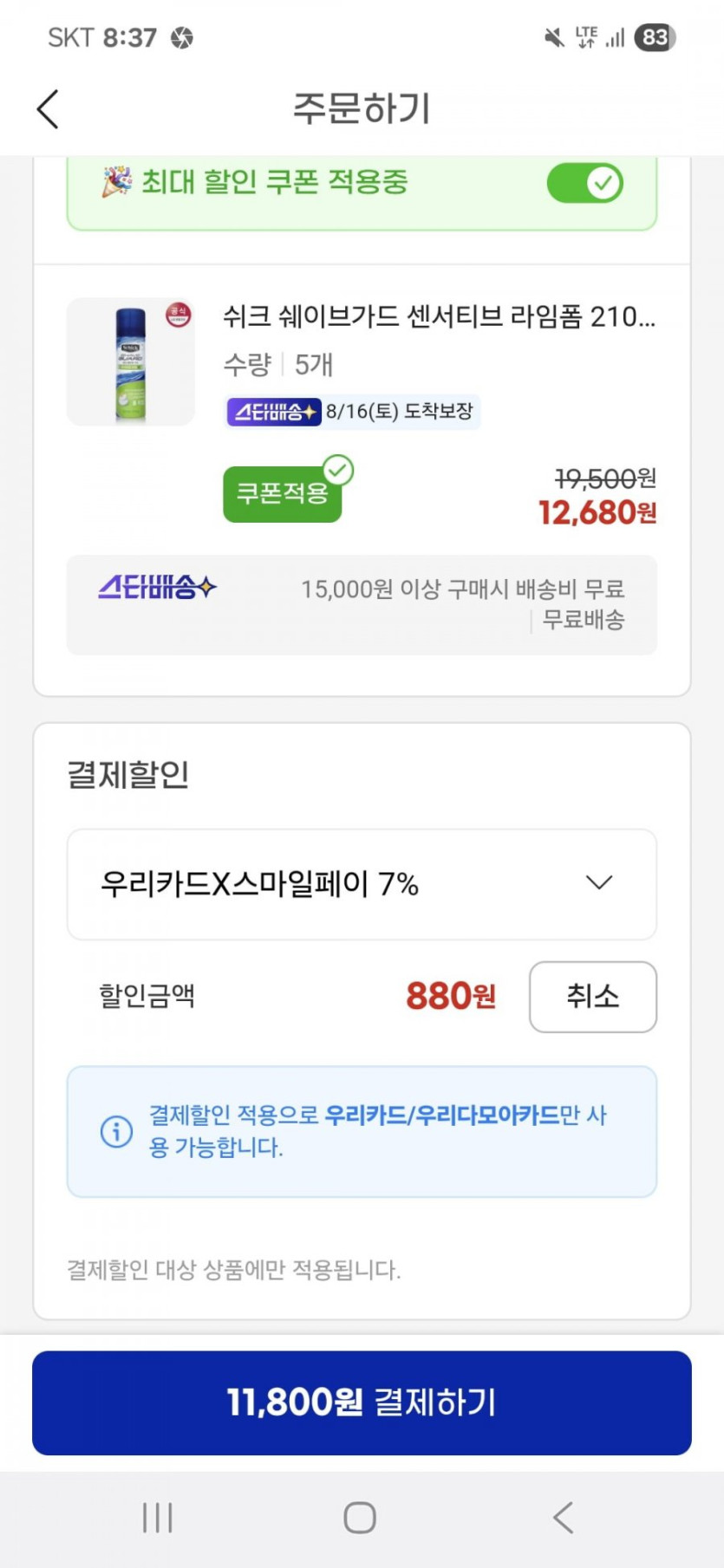Viewport: 724px width, 1568px height.
Task: Tap the 주문하기 page title
Action: pos(362,109)
